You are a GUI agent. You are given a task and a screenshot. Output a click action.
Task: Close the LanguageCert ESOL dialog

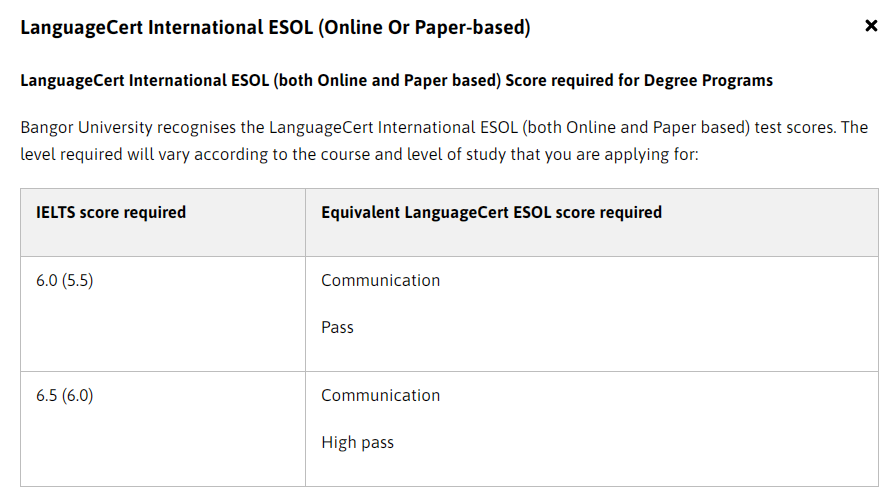[871, 26]
